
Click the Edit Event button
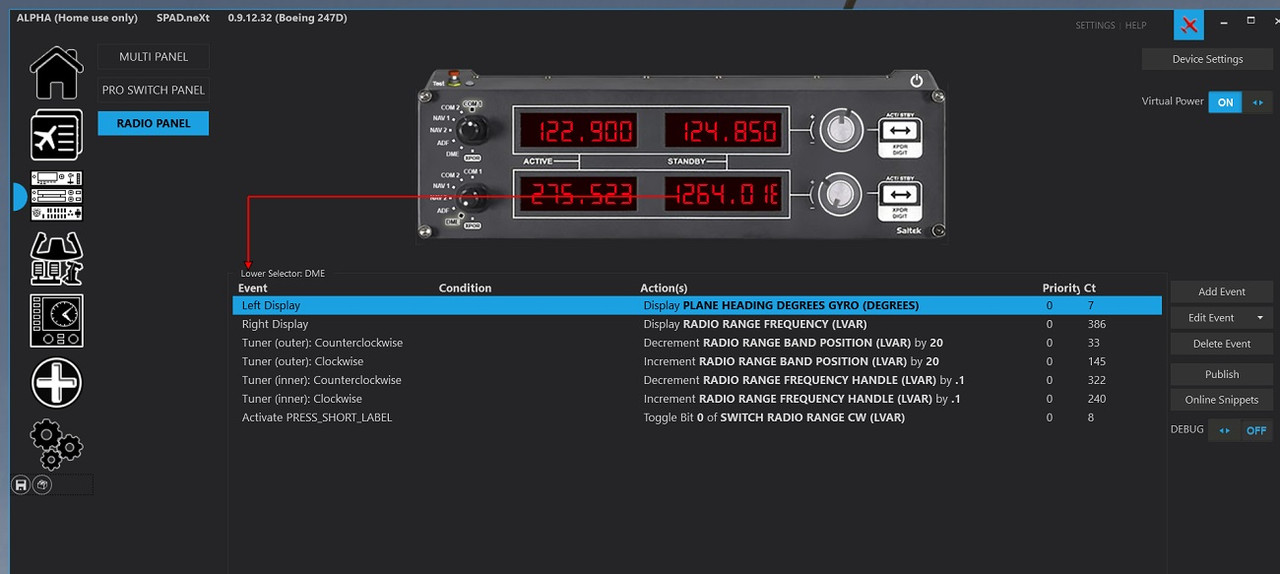[x=1210, y=318]
